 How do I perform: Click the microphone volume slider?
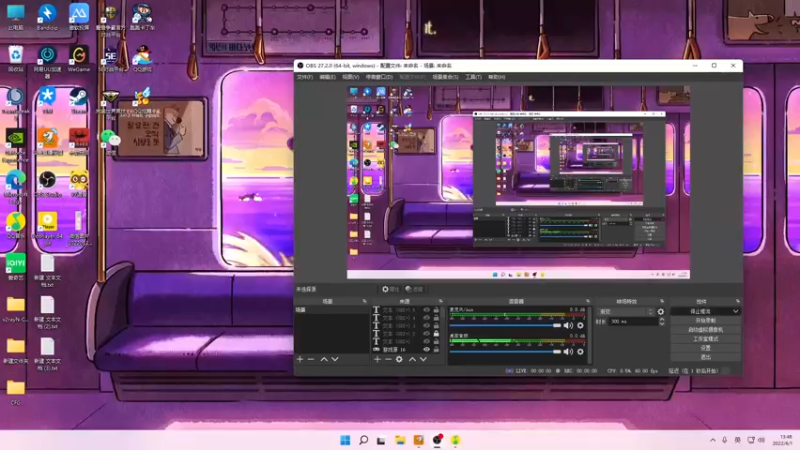[x=505, y=326]
